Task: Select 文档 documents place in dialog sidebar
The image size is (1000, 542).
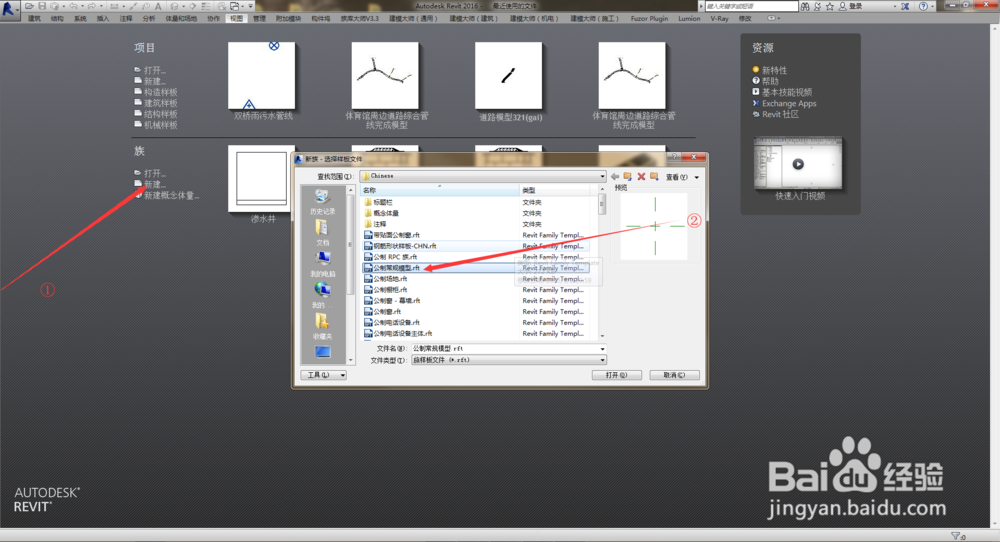Action: 322,233
